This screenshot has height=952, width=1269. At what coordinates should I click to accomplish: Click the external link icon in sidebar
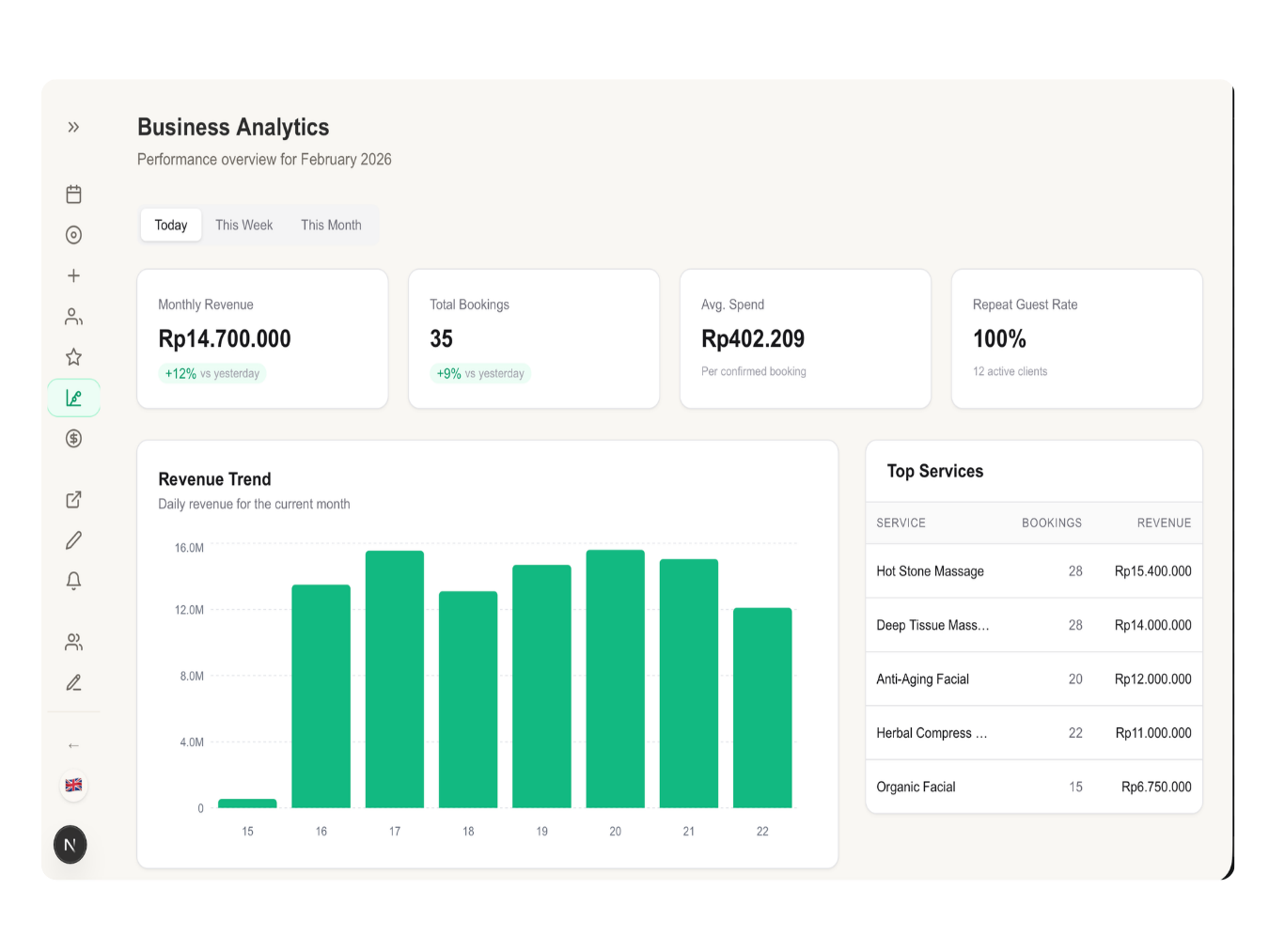coord(73,500)
